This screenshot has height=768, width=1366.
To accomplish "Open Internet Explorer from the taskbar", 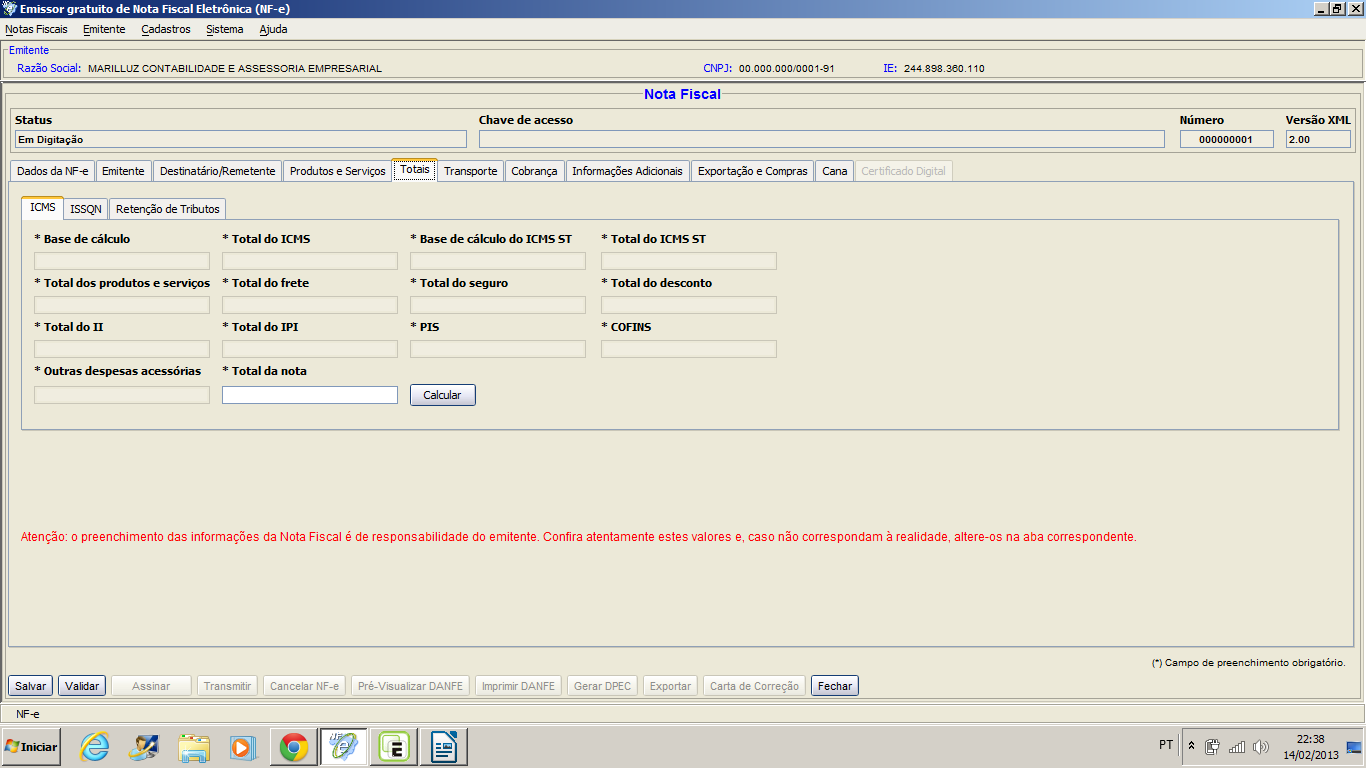I will [x=94, y=747].
